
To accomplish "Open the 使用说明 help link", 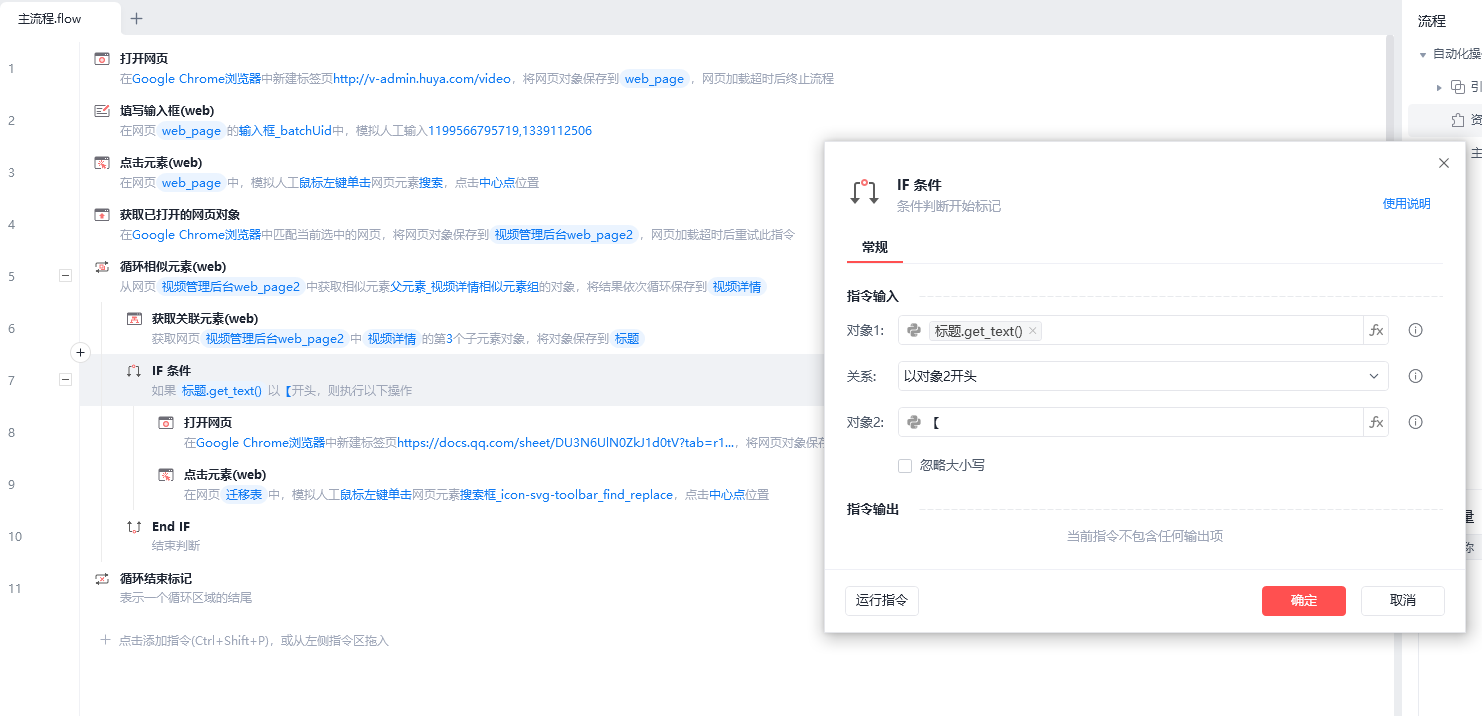I will pos(1406,204).
